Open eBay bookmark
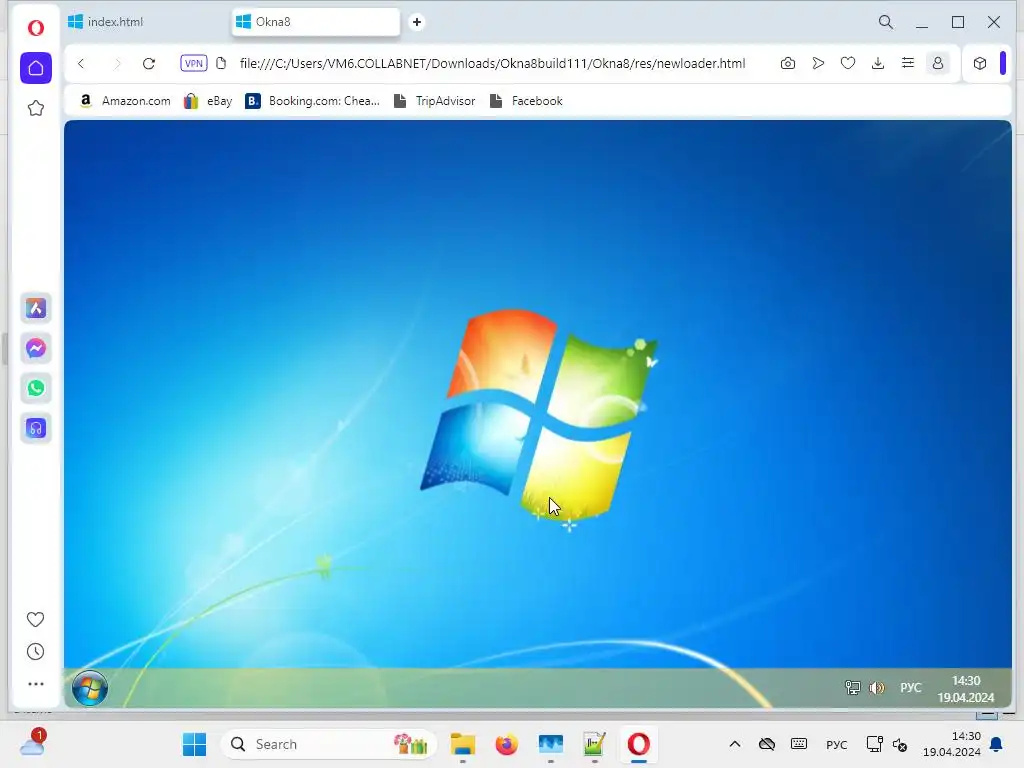The height and width of the screenshot is (768, 1024). (208, 101)
